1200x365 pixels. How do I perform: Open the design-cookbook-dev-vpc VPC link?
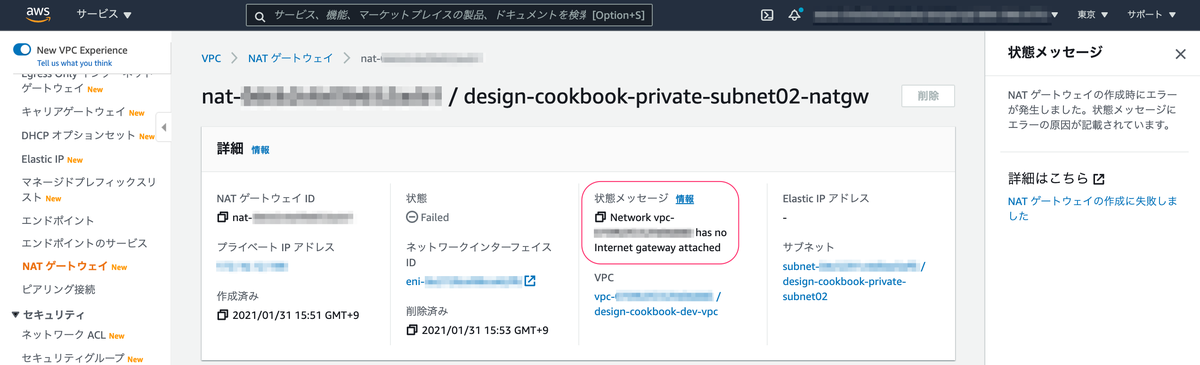click(x=655, y=311)
